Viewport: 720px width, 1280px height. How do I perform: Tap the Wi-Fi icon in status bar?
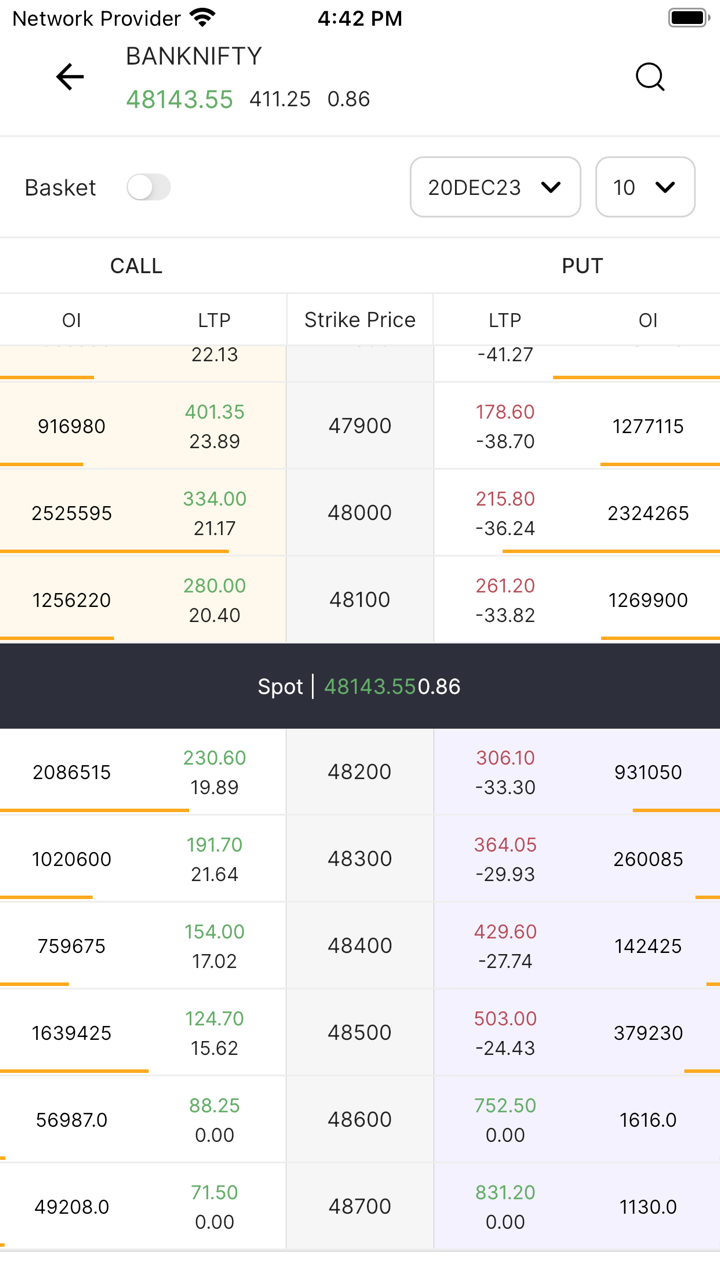click(x=203, y=18)
